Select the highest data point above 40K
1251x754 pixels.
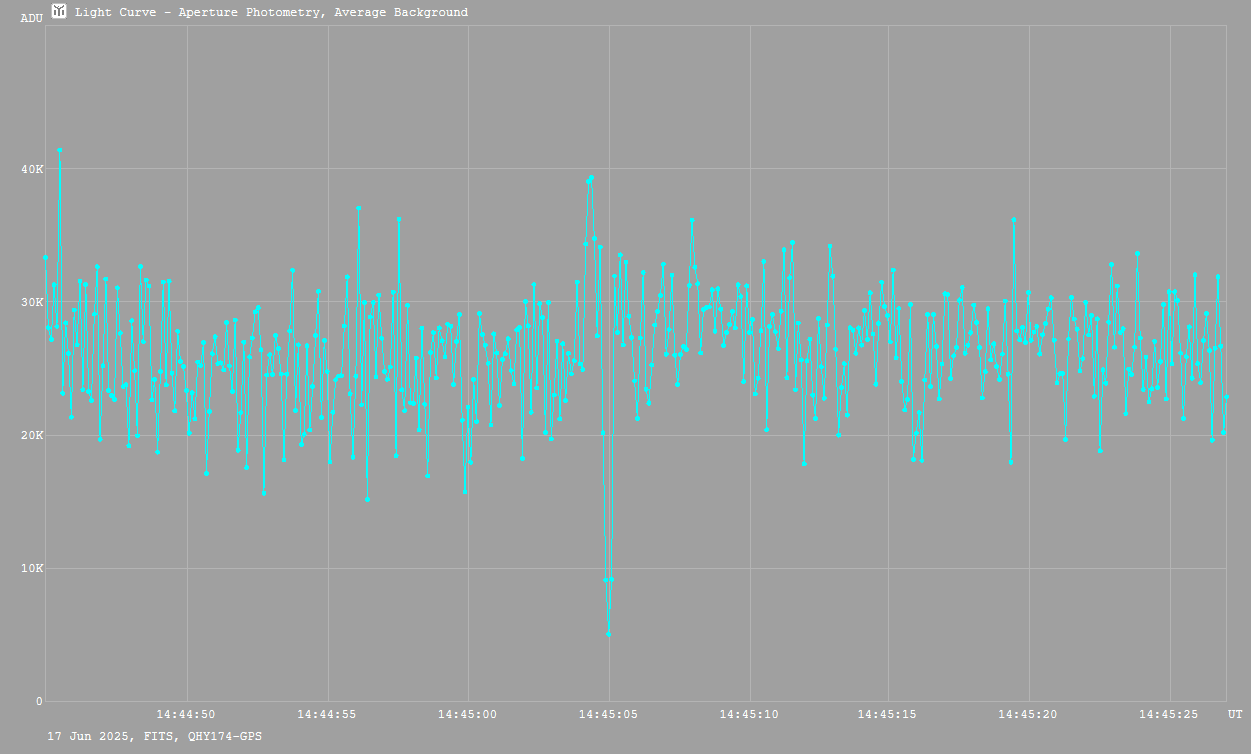pos(59,150)
